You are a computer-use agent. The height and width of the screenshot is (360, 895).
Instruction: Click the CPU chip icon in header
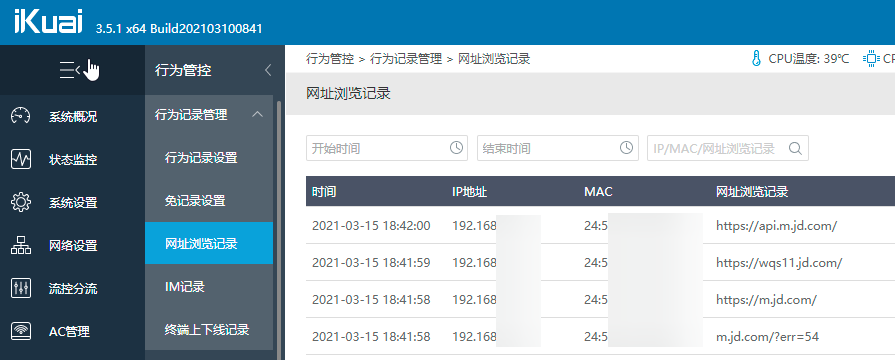point(871,58)
